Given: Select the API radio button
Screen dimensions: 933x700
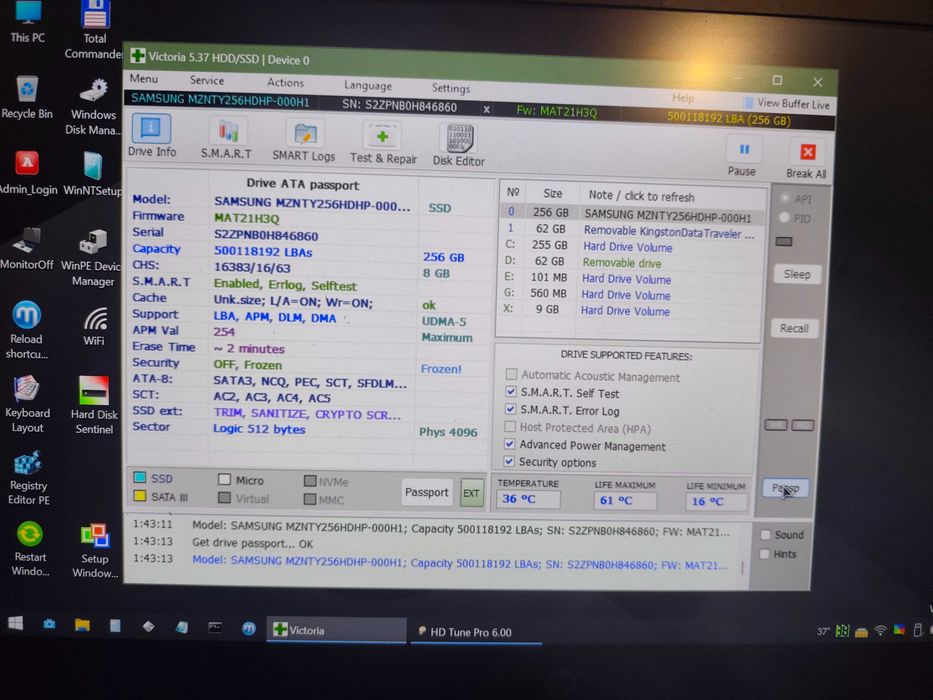Looking at the screenshot, I should pos(785,198).
